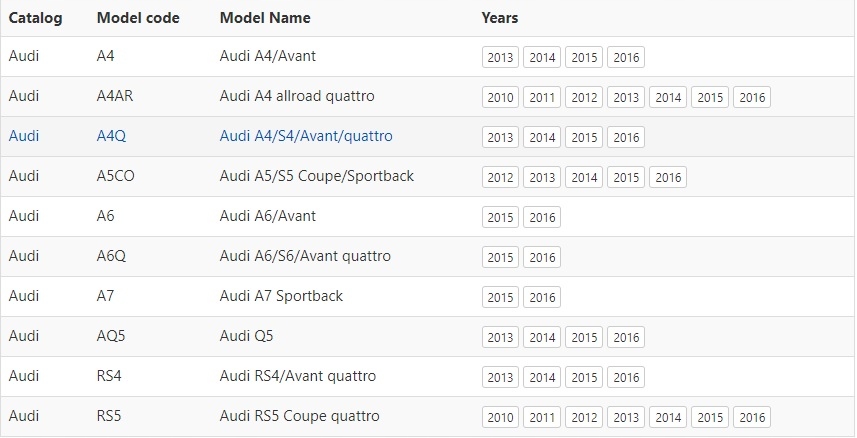Image resolution: width=857 pixels, height=438 pixels.
Task: Click 2016 for Audi RS4/Avant quattro
Action: [x=626, y=378]
